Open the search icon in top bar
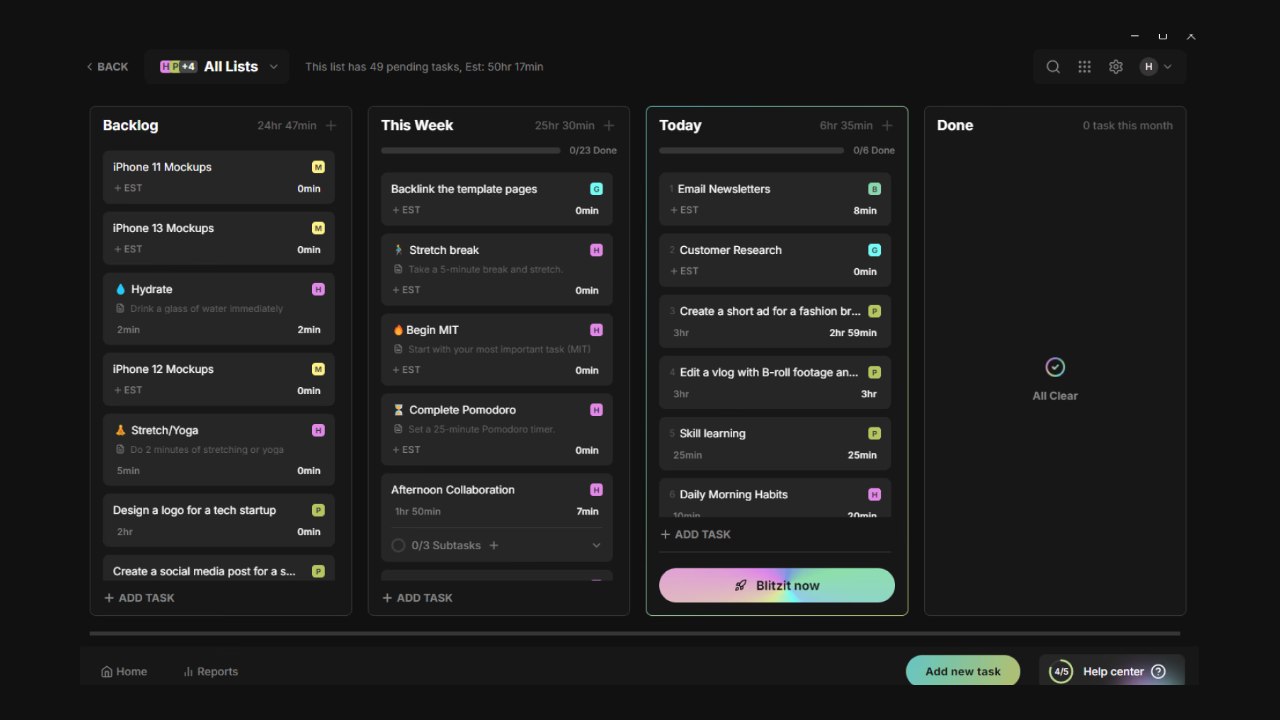 coord(1053,67)
